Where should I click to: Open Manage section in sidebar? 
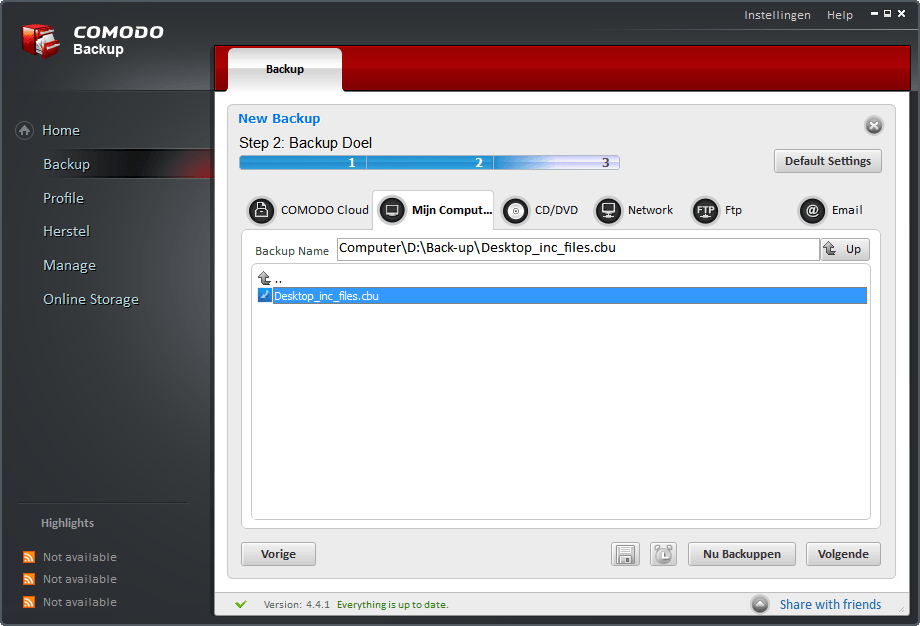coord(69,265)
